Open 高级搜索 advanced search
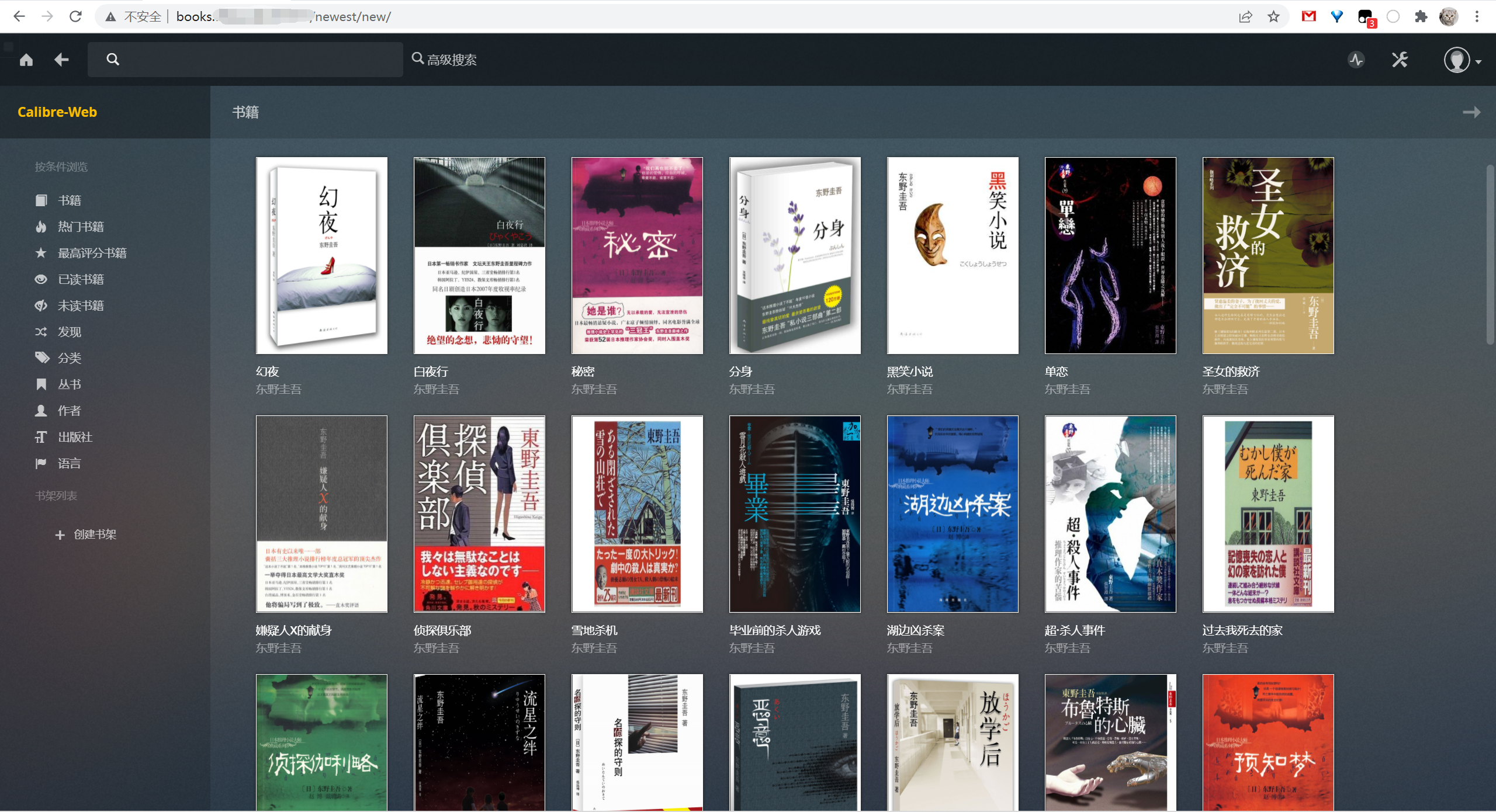Viewport: 1496px width, 812px height. pyautogui.click(x=445, y=60)
